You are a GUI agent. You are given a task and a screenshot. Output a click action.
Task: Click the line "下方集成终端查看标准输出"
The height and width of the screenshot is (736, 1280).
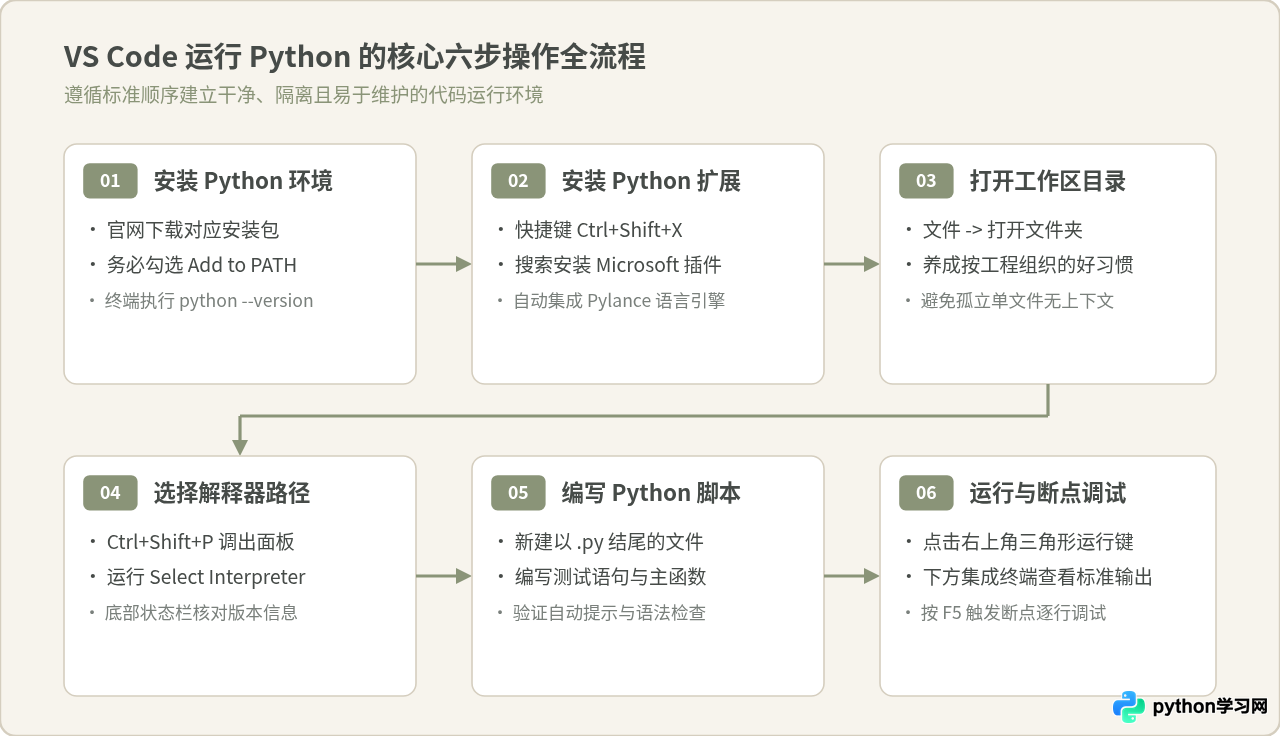tap(1038, 577)
